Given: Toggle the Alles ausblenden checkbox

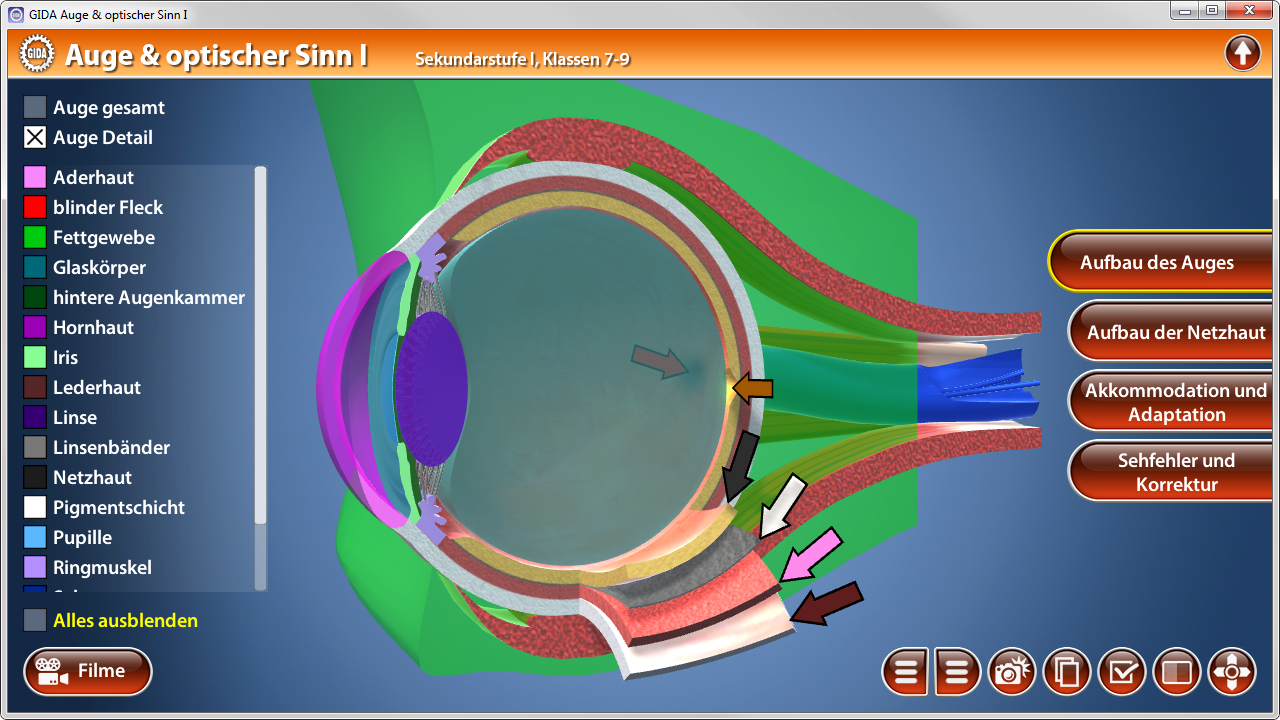Looking at the screenshot, I should pyautogui.click(x=35, y=620).
